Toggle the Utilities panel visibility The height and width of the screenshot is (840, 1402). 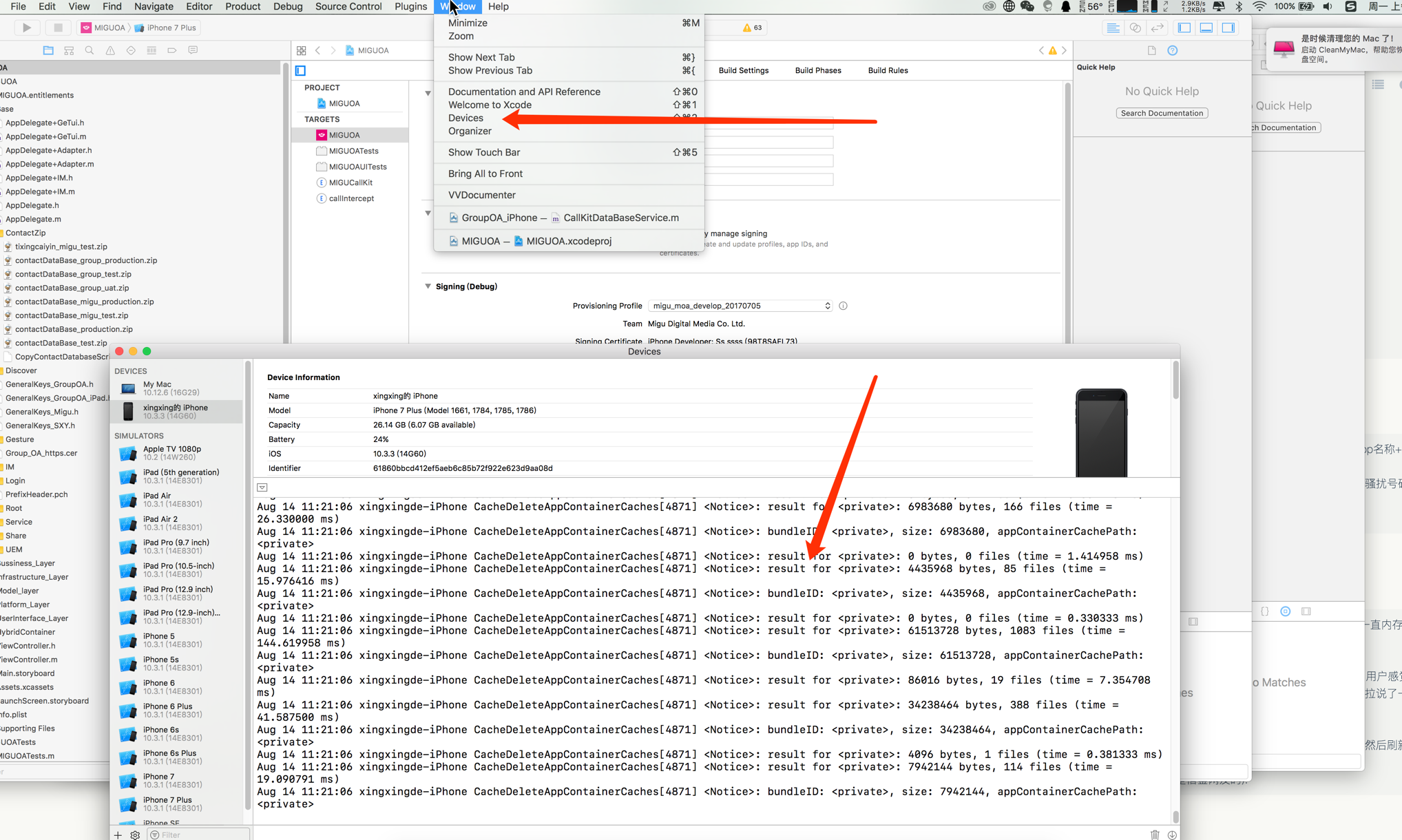coord(1228,28)
